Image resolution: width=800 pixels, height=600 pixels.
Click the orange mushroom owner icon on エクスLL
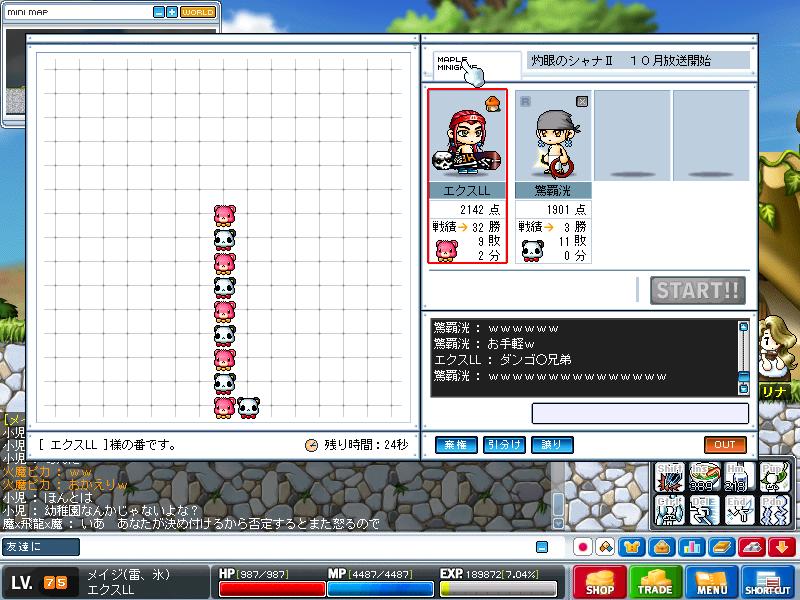click(x=492, y=103)
